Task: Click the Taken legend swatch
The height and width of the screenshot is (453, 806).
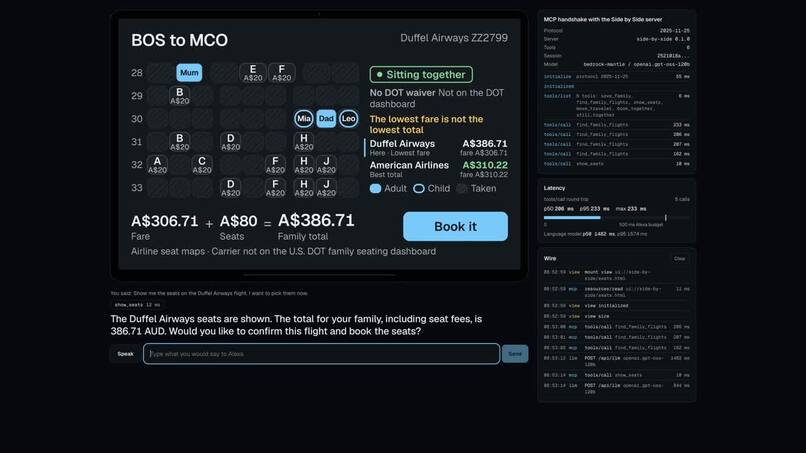Action: pos(462,189)
